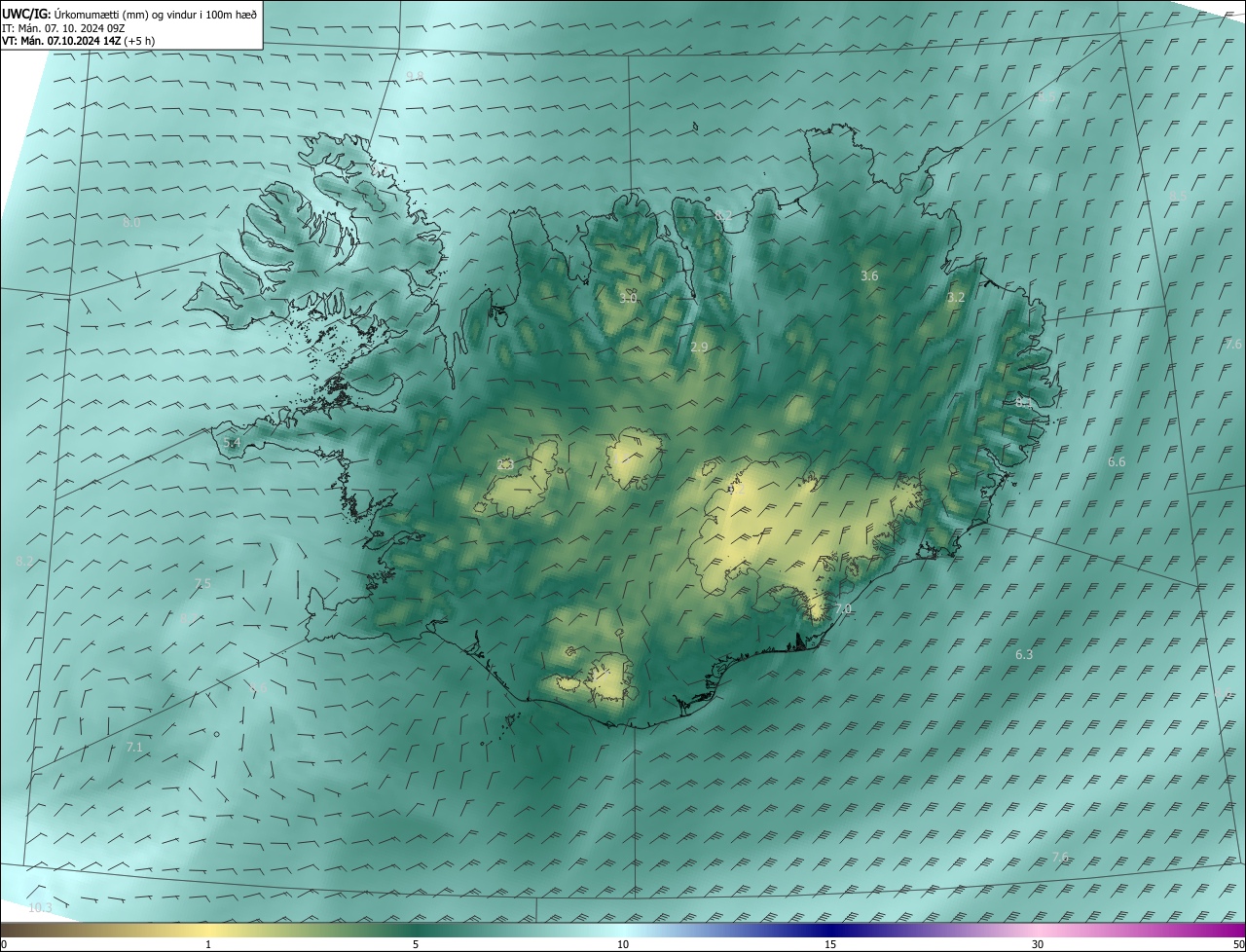Click the '3.0' value label on the map
Image resolution: width=1246 pixels, height=952 pixels.
(x=628, y=298)
